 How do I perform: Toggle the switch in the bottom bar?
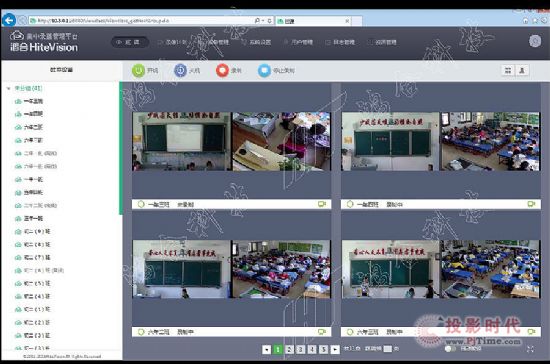click(450, 349)
